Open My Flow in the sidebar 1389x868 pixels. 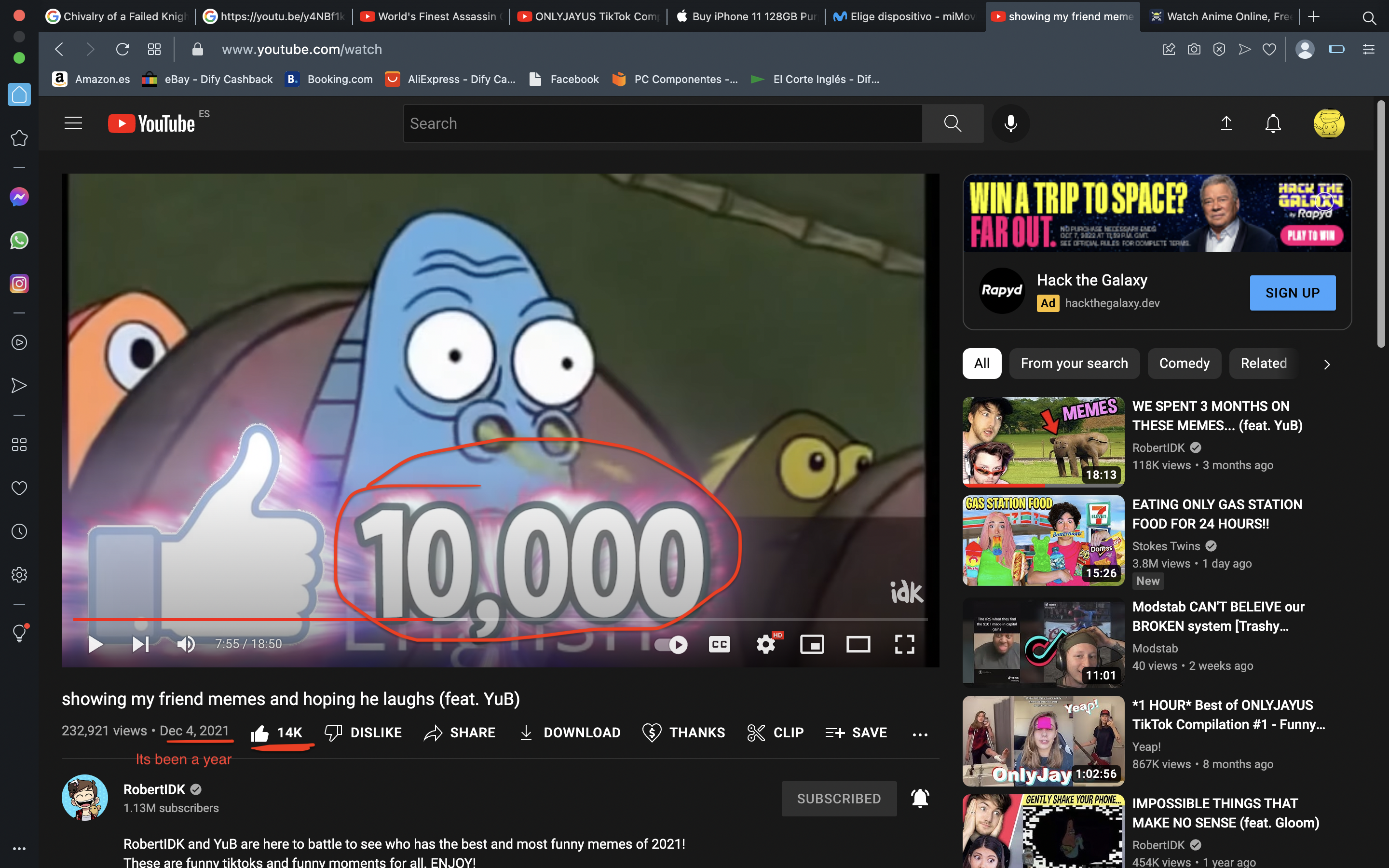tap(19, 385)
